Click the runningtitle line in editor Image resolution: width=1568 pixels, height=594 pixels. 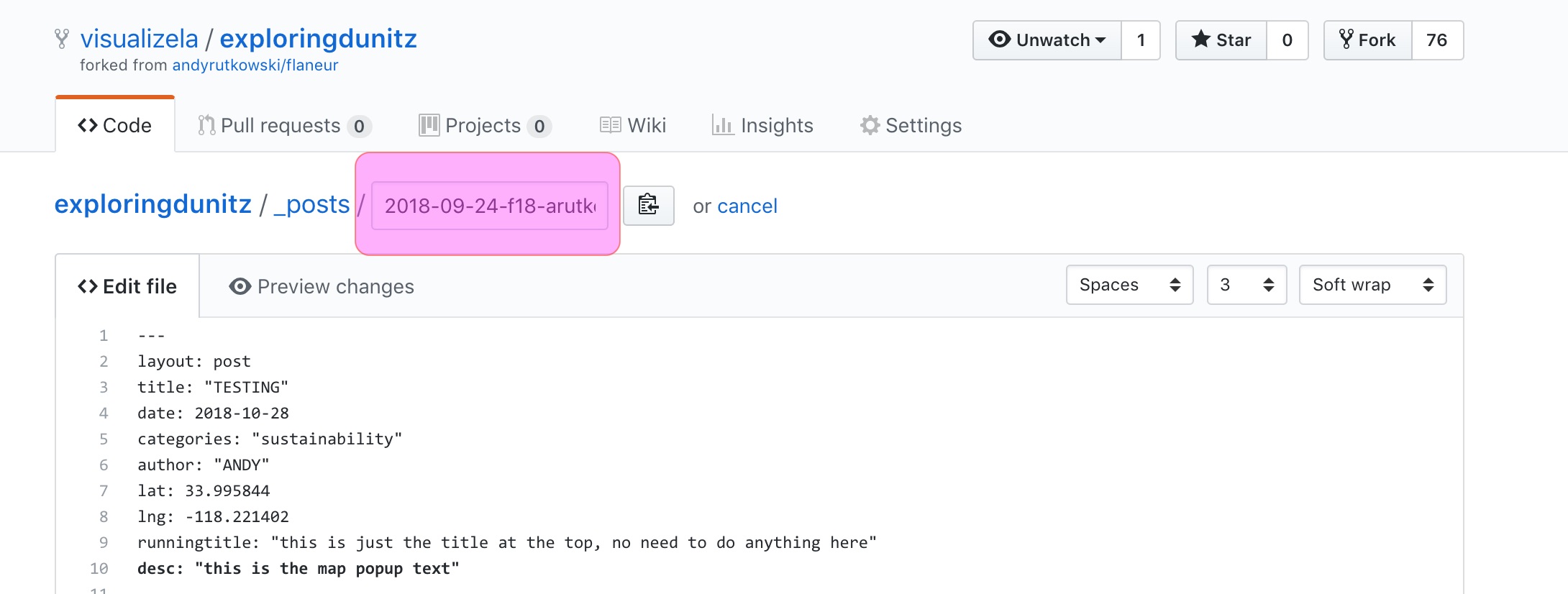point(507,542)
